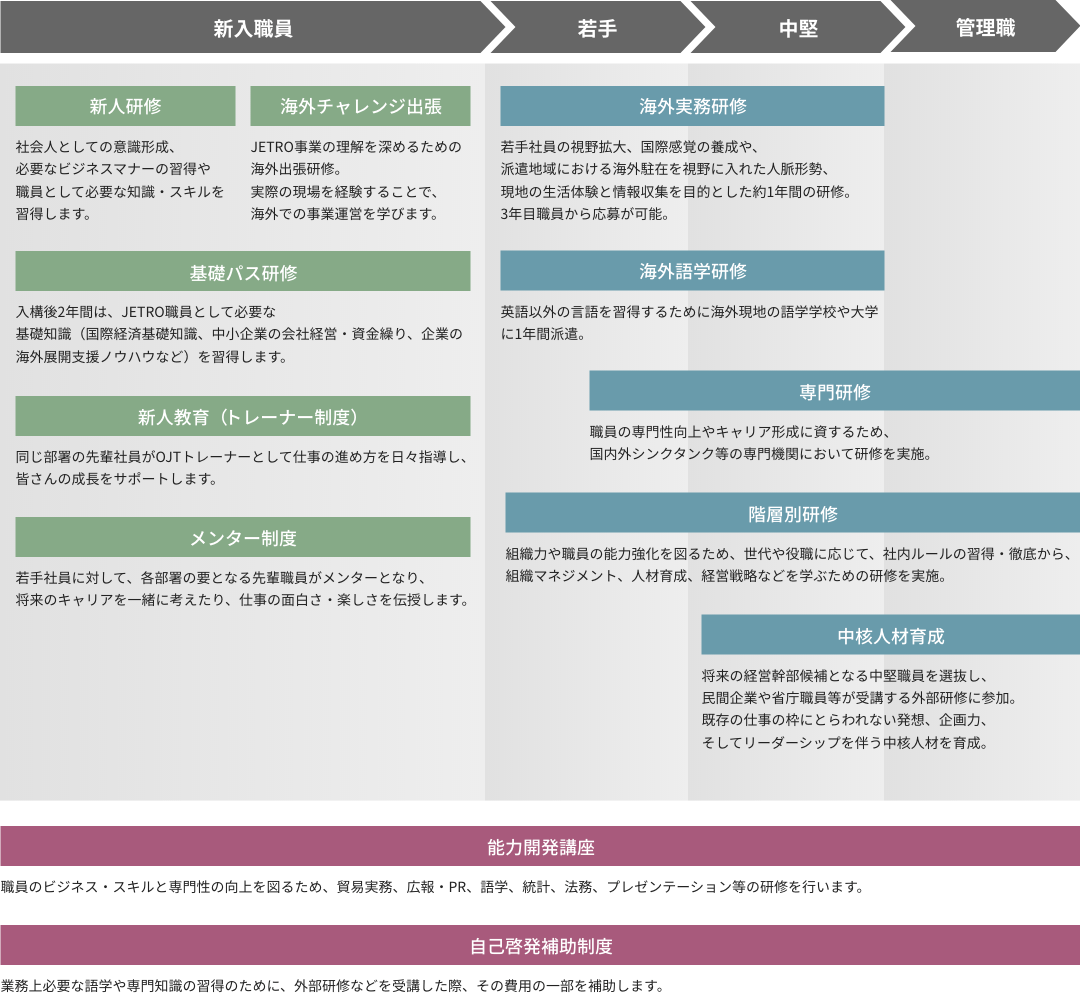Click the 中核人材育成 header bar

(x=890, y=635)
